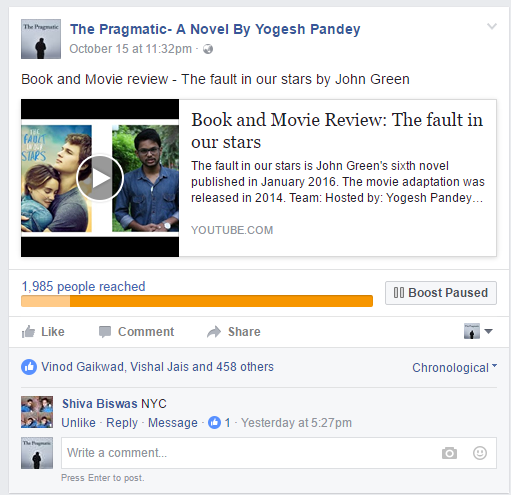
Task: View who liked: Vinod Gaikwad and others
Action: [x=157, y=367]
